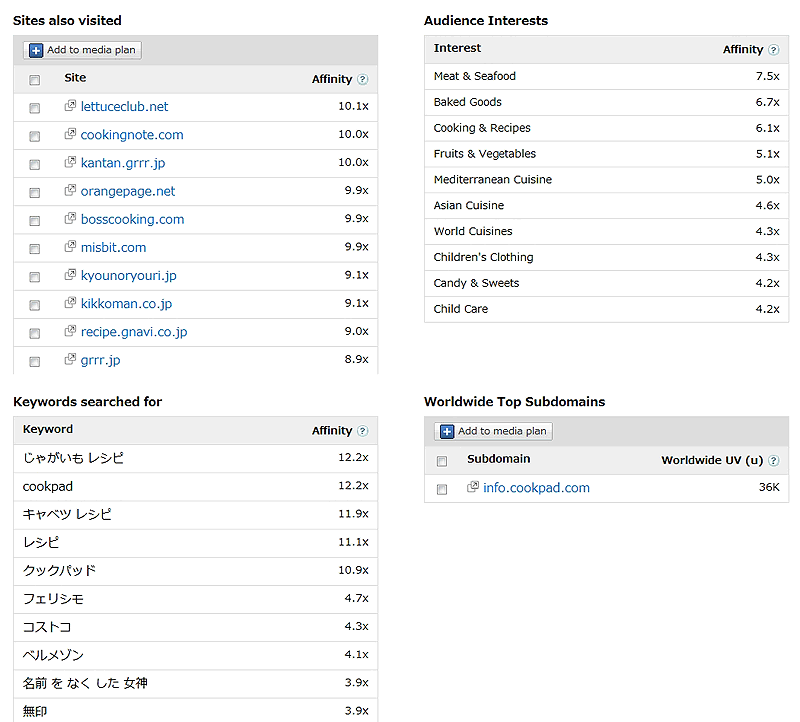Click external-link icon beside orangepage.net
800x722 pixels.
point(71,190)
